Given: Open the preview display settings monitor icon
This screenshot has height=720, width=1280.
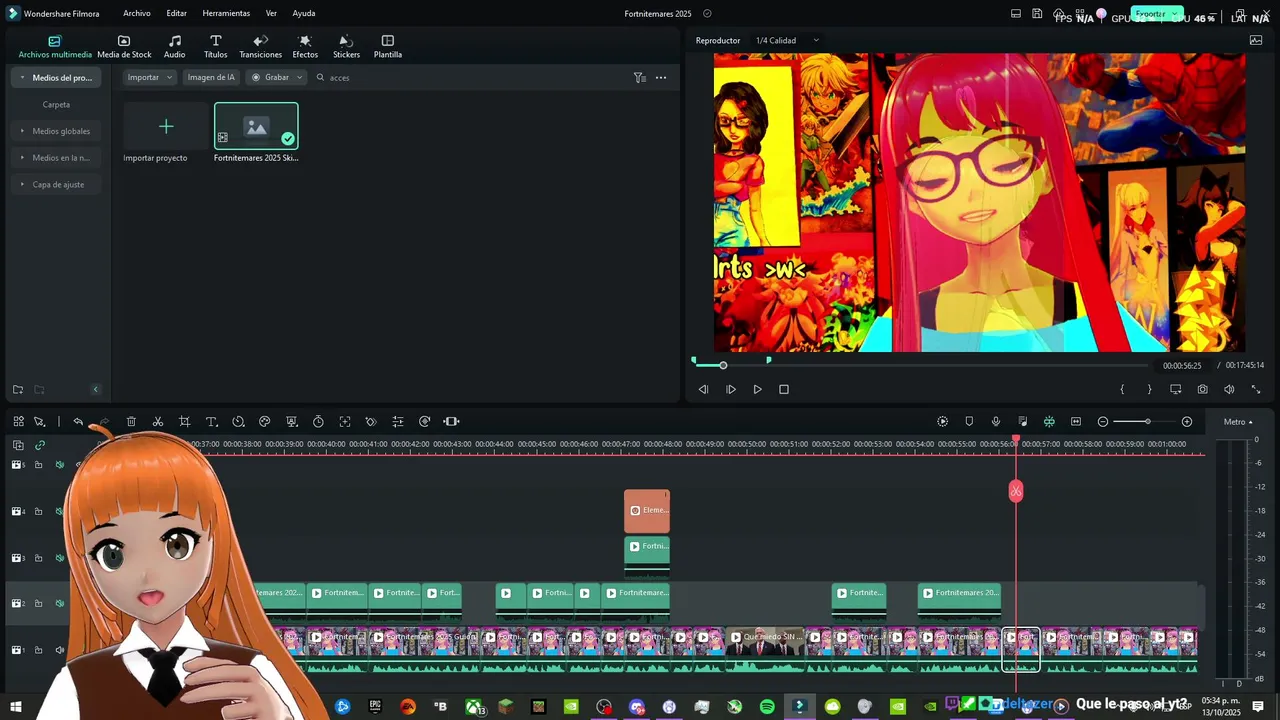Looking at the screenshot, I should click(1176, 389).
